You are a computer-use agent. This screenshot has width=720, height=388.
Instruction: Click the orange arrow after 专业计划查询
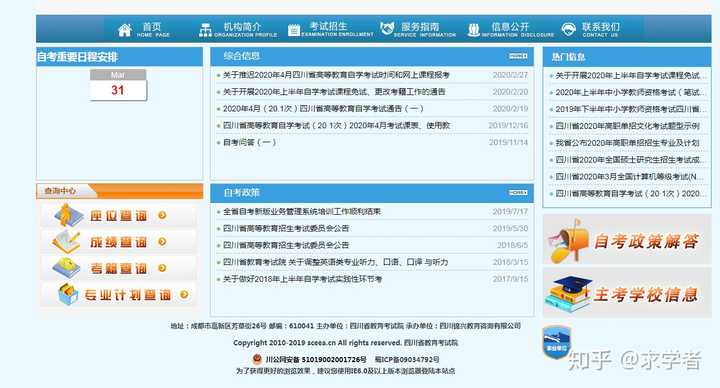click(184, 294)
